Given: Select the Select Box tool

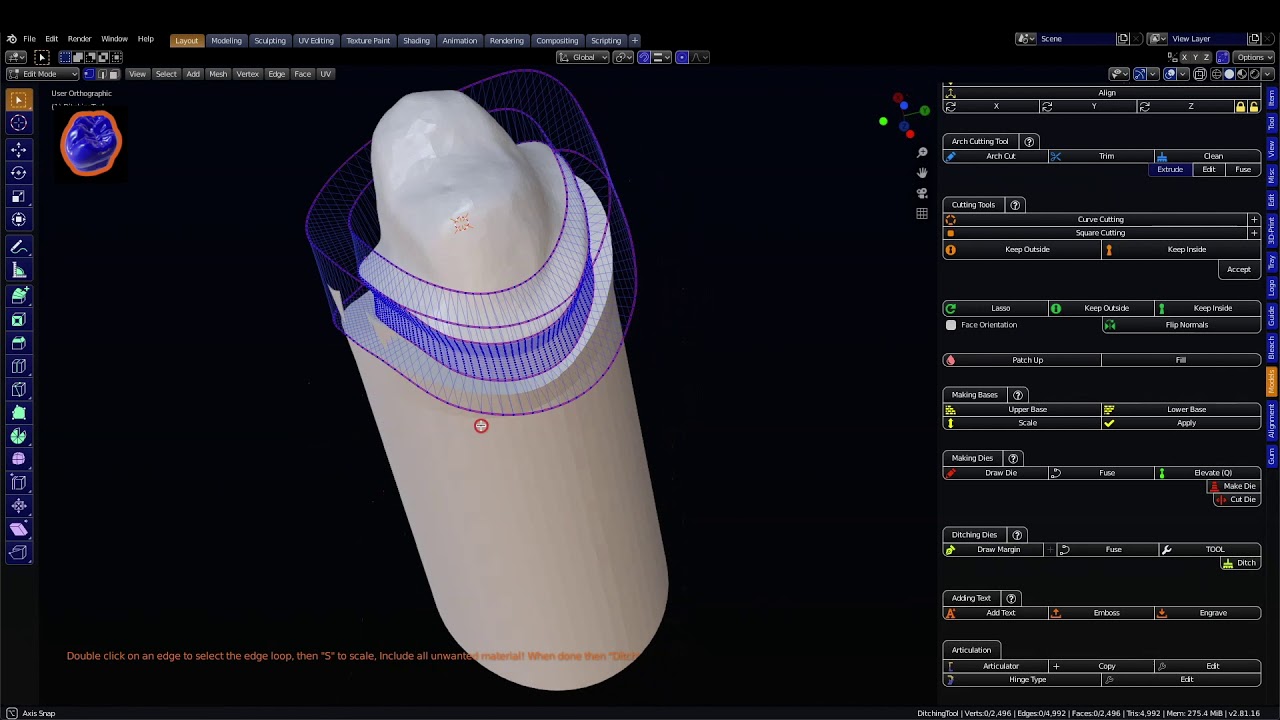Looking at the screenshot, I should [18, 100].
